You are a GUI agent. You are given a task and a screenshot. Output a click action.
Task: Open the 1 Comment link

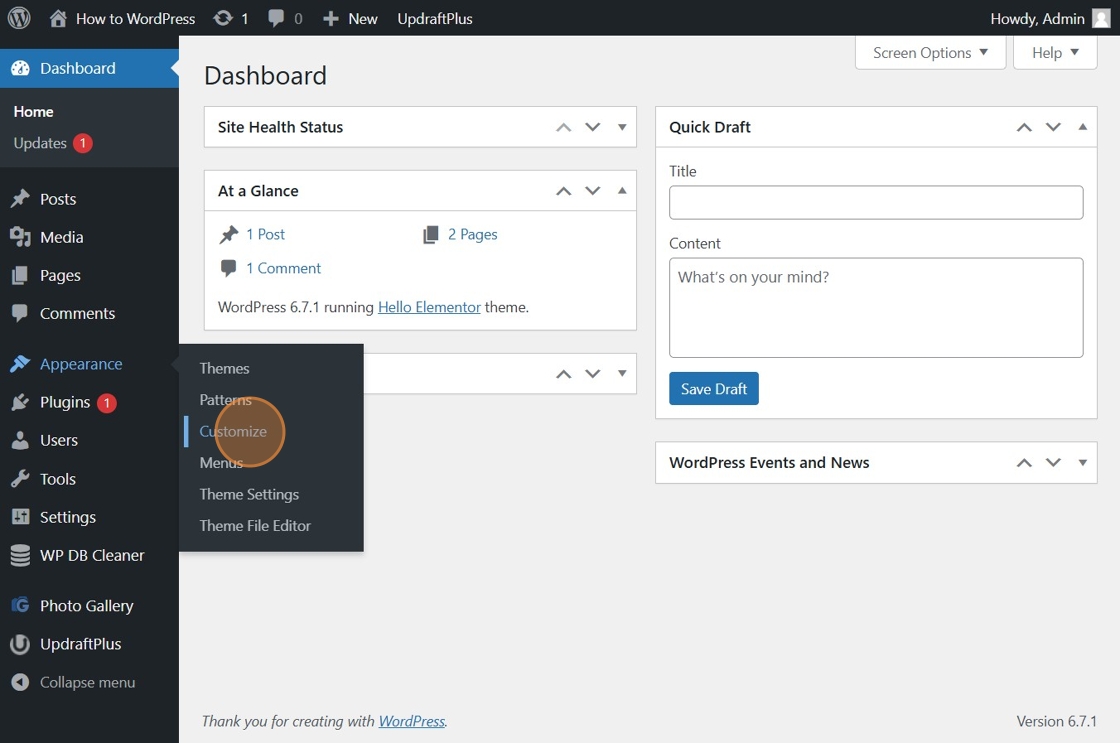(284, 268)
